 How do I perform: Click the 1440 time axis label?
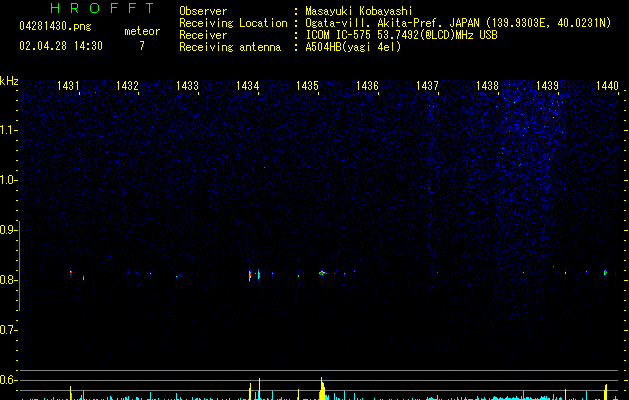point(607,86)
